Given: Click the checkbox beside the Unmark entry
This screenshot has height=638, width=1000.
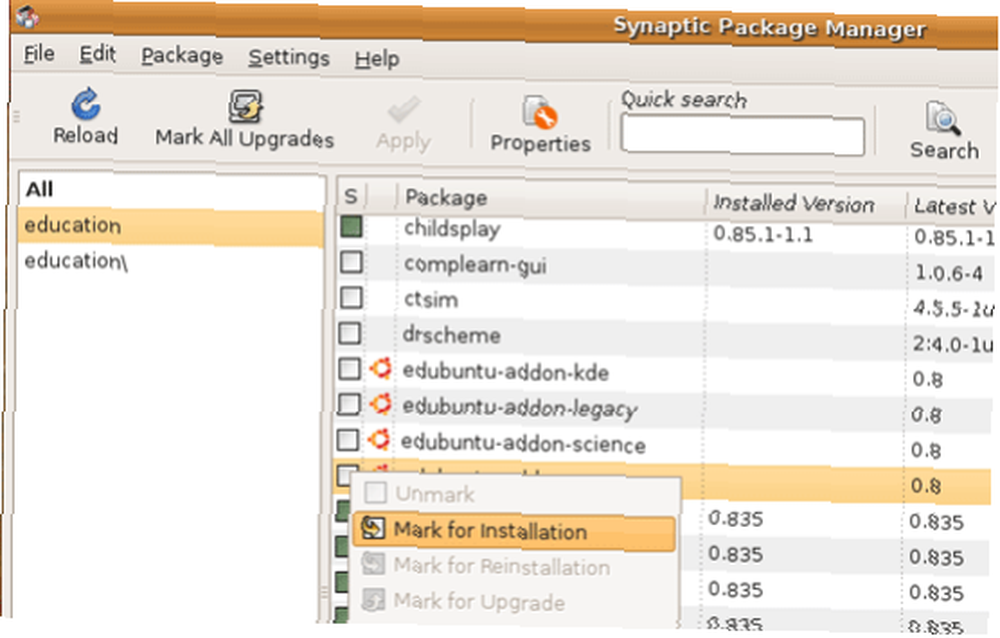Looking at the screenshot, I should (x=375, y=493).
